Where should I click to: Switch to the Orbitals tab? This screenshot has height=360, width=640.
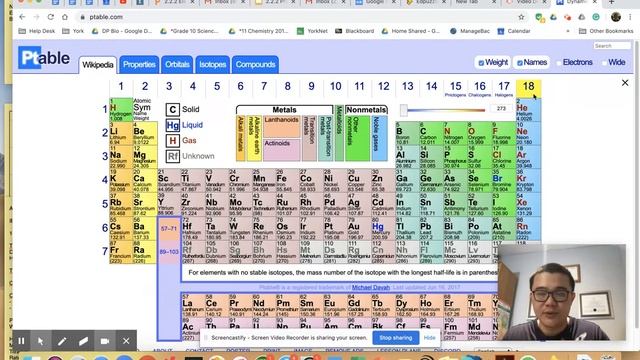coord(177,64)
